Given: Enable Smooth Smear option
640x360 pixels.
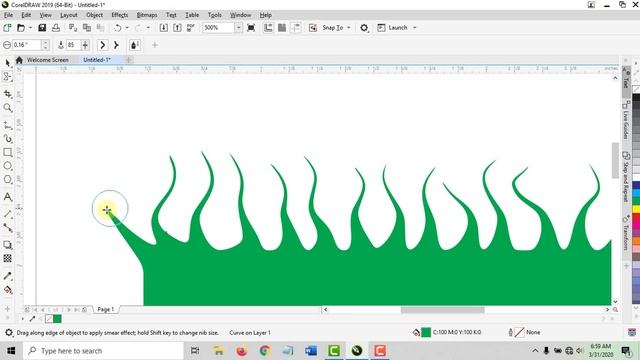Looking at the screenshot, I should pos(102,45).
